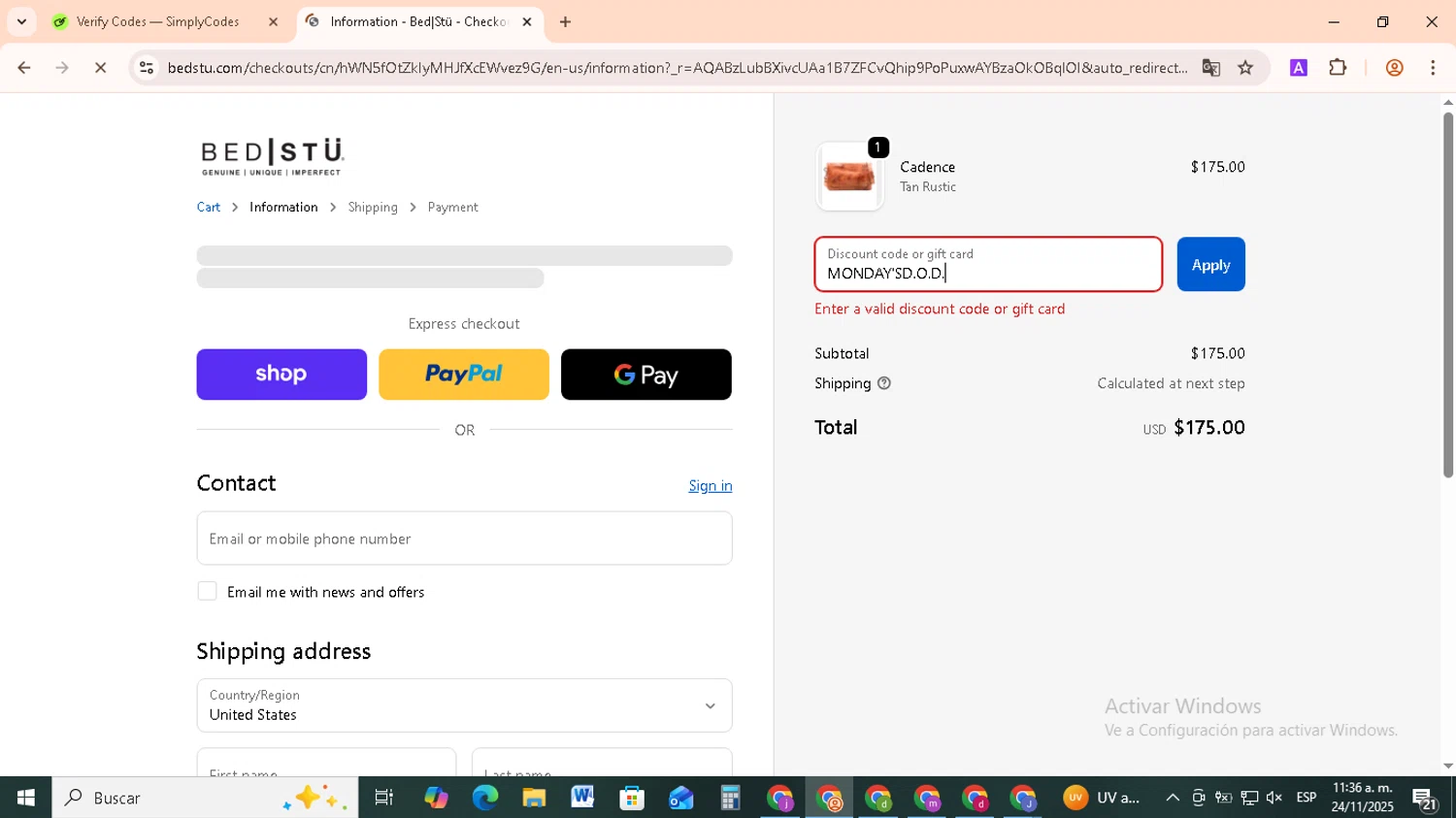Open the purple A extension icon
The width and height of the screenshot is (1456, 818).
pyautogui.click(x=1299, y=68)
